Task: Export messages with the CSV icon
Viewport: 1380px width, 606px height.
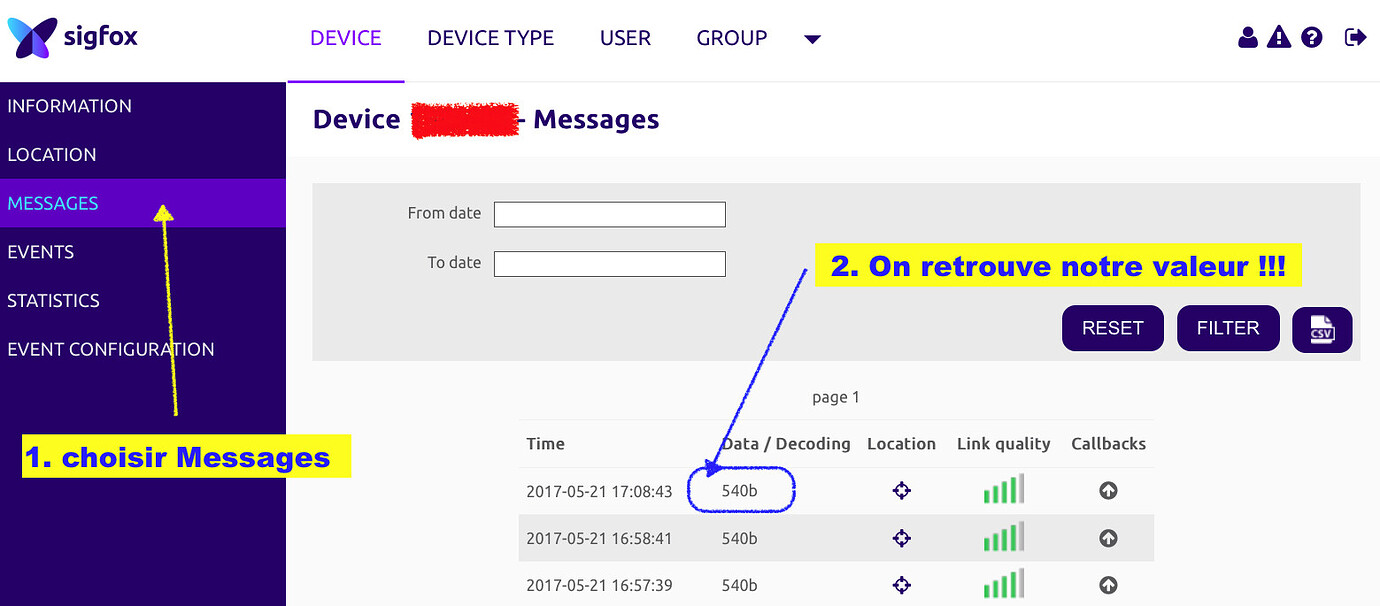Action: coord(1322,329)
